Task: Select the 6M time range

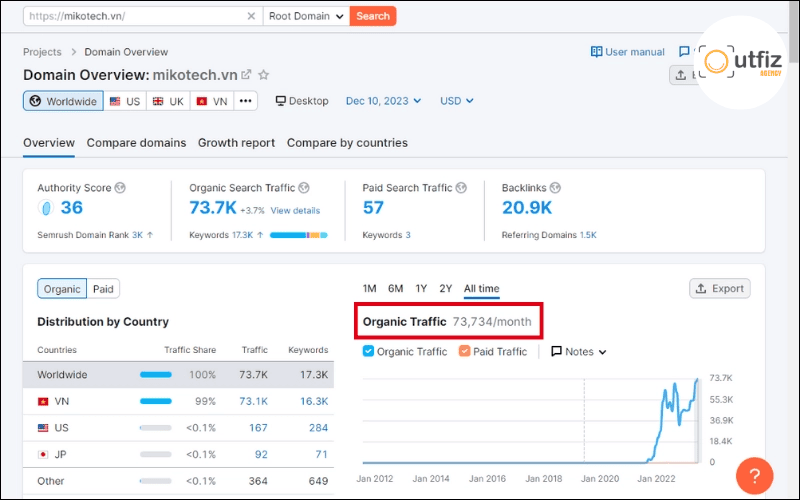Action: click(395, 289)
